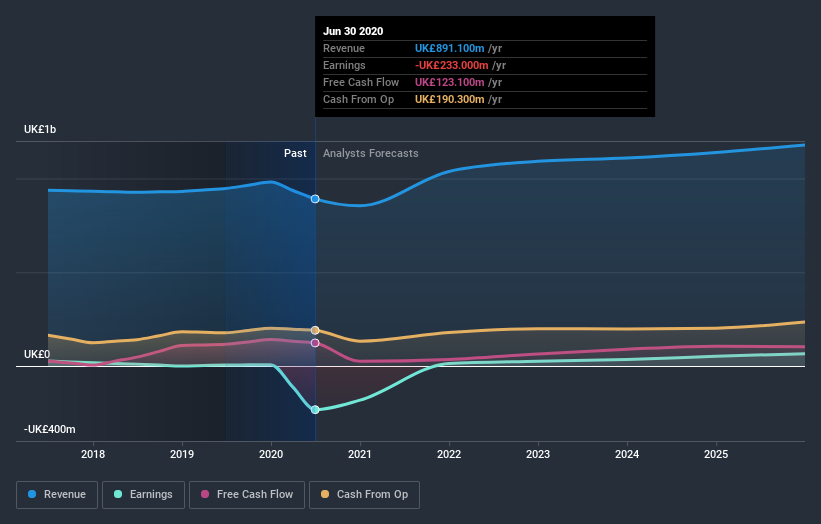
Task: Click the -UK£400m y-axis label
Action: point(50,429)
